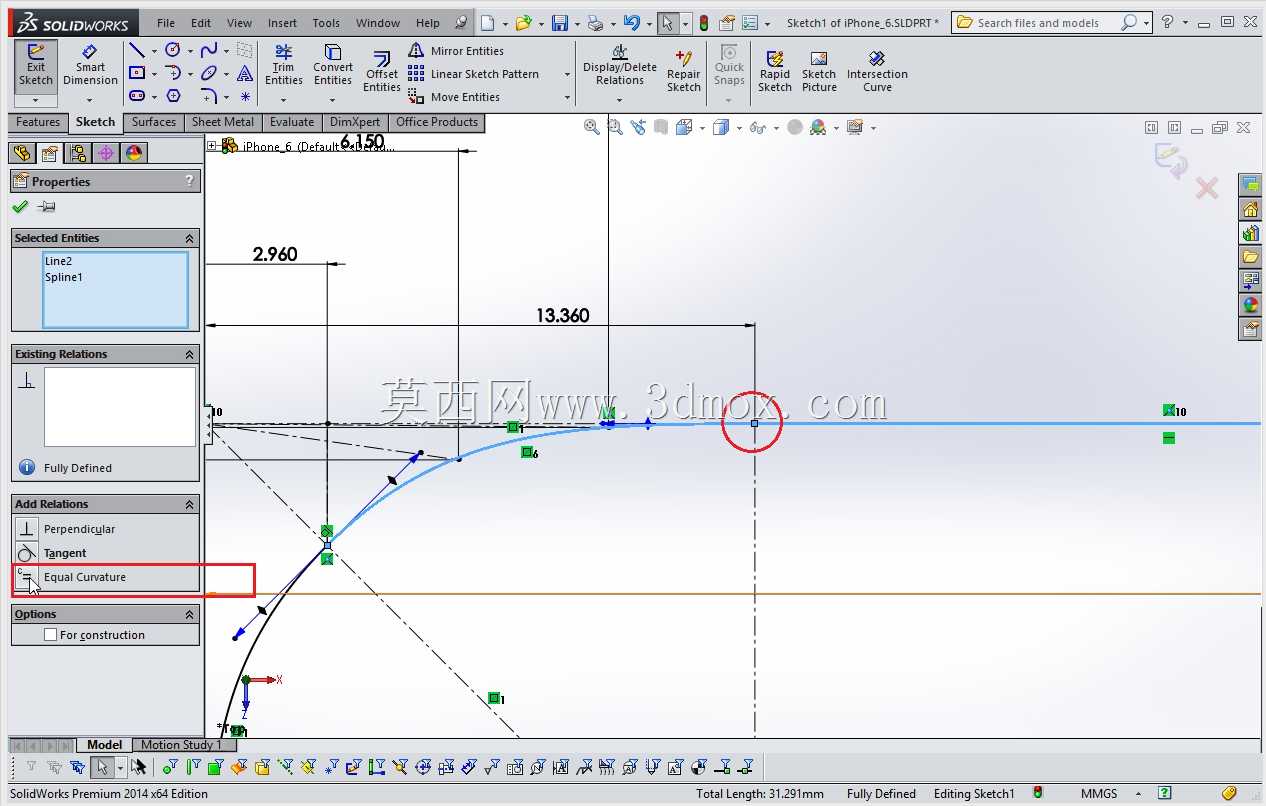Click Intersection Curve tool

tap(877, 71)
